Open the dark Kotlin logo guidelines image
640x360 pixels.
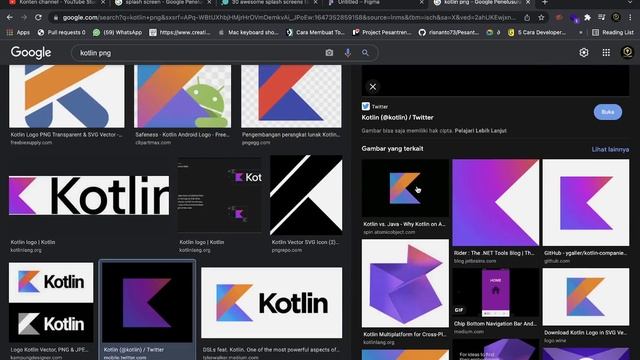point(220,195)
